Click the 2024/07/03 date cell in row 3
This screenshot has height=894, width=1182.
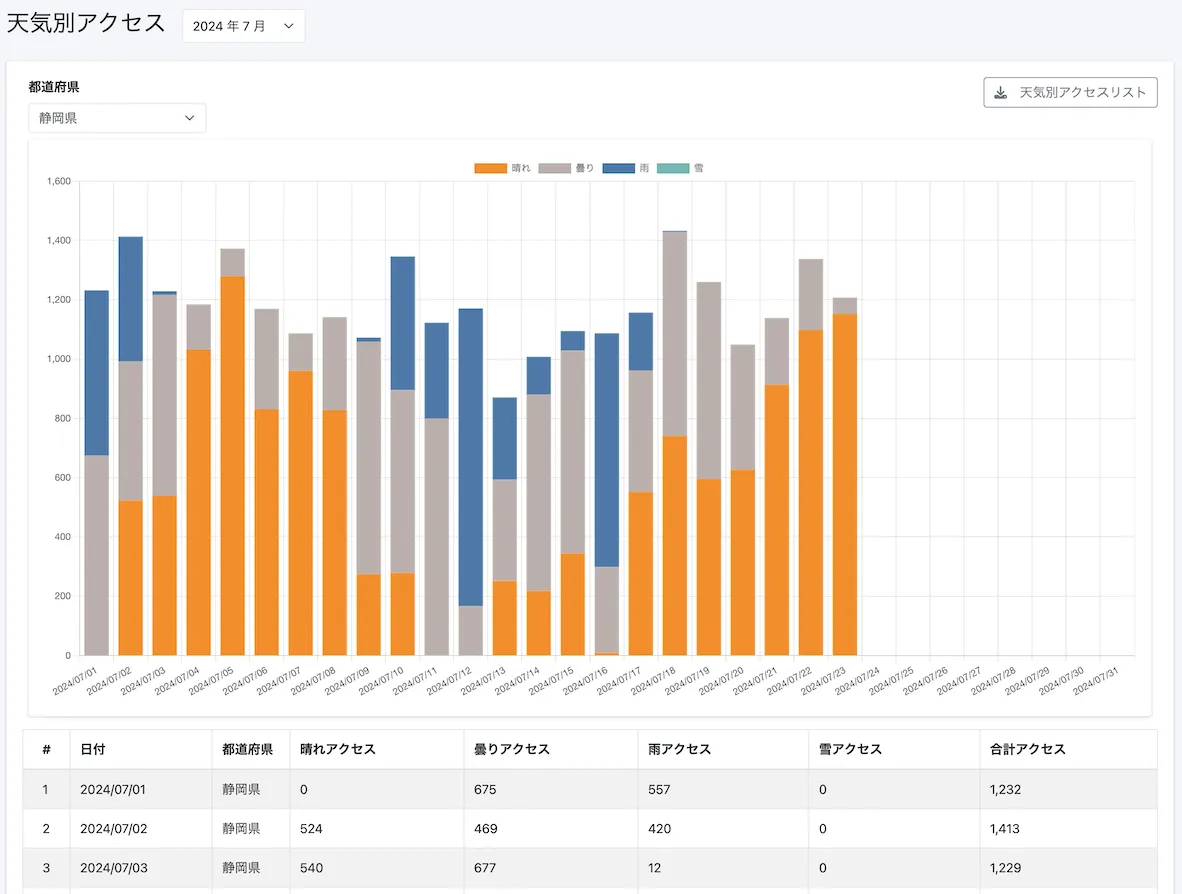pos(113,868)
